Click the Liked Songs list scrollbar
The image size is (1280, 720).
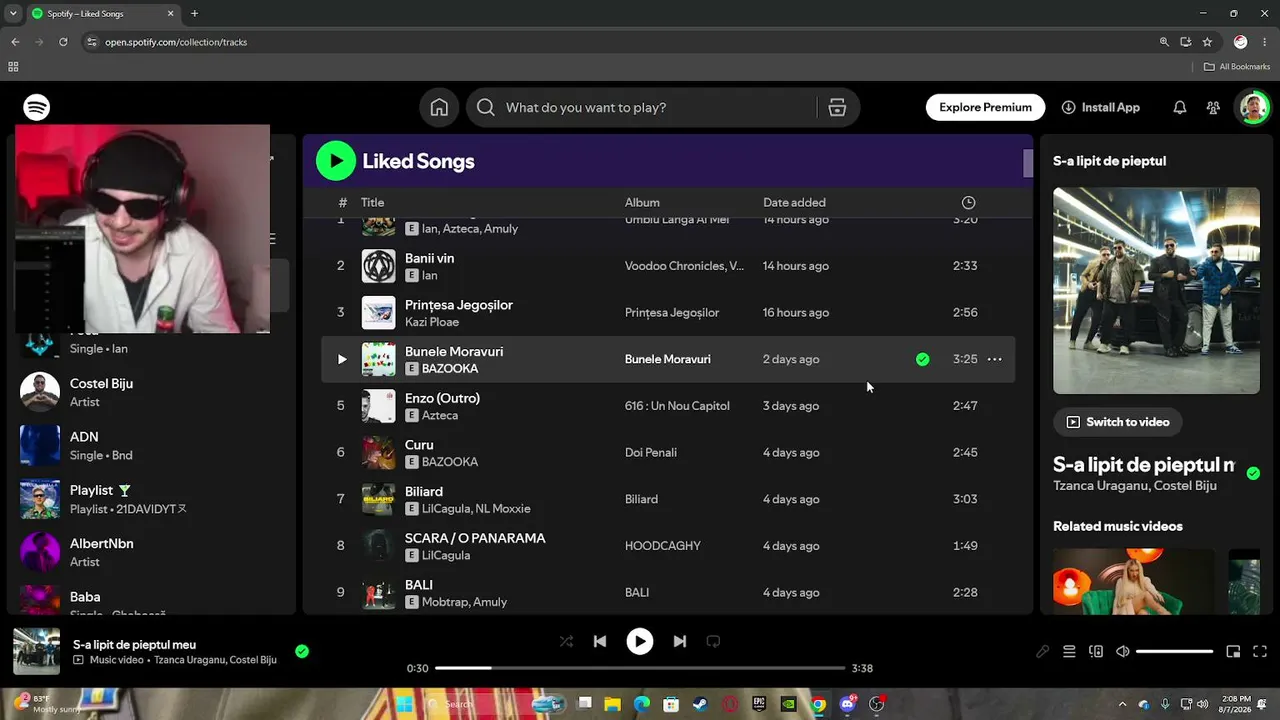pyautogui.click(x=1028, y=163)
